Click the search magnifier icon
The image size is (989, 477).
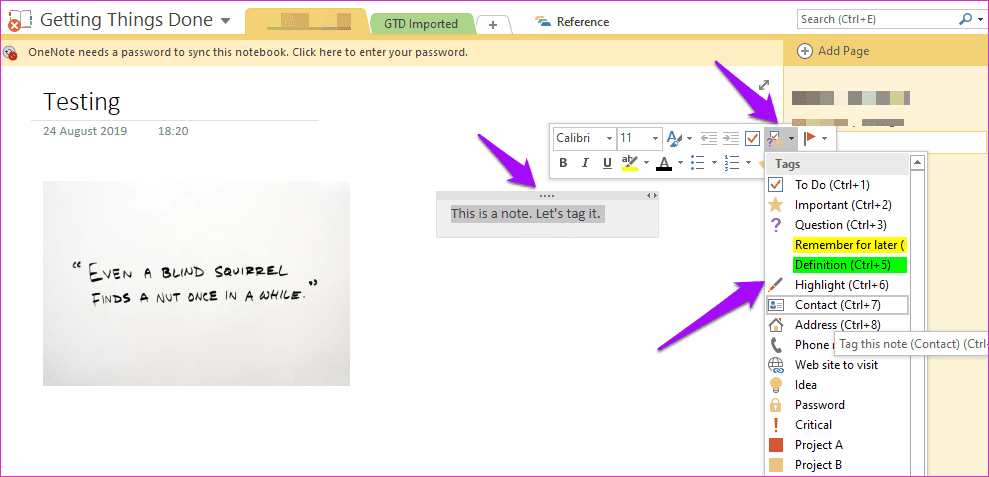[965, 20]
